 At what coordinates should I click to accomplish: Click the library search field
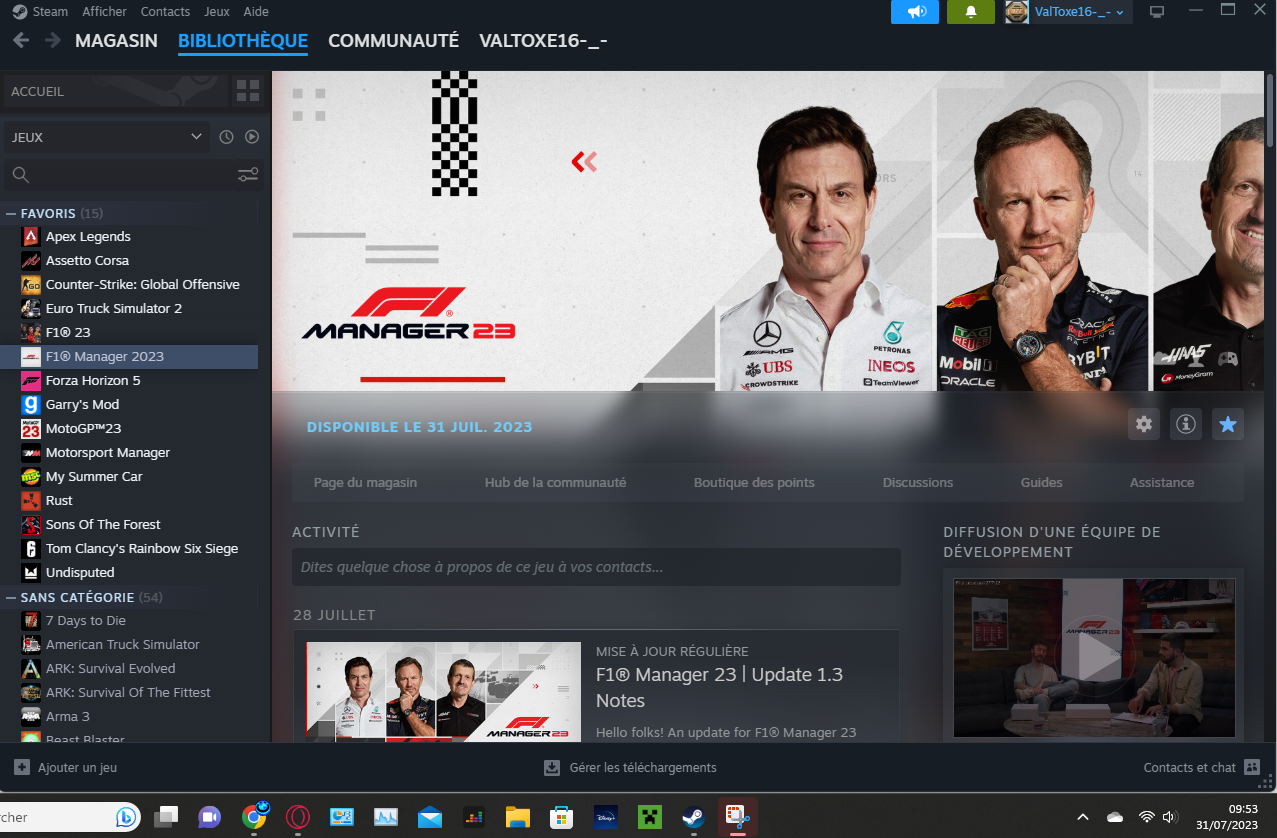pyautogui.click(x=120, y=175)
